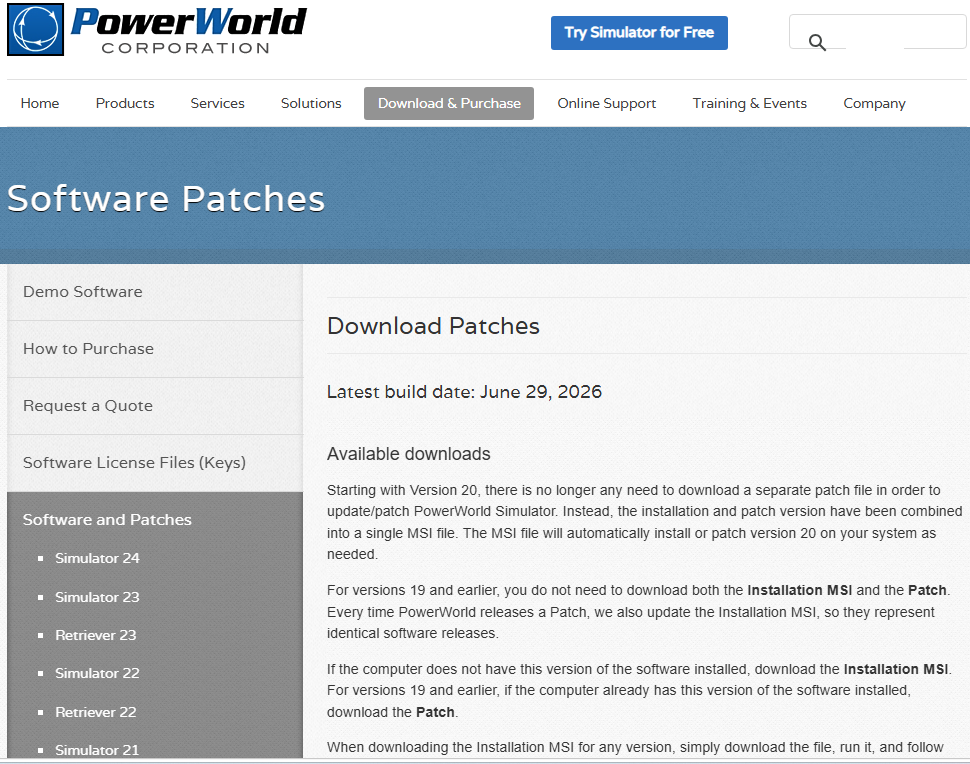
Task: Open Simulator 24 in the sidebar
Action: pyautogui.click(x=97, y=558)
